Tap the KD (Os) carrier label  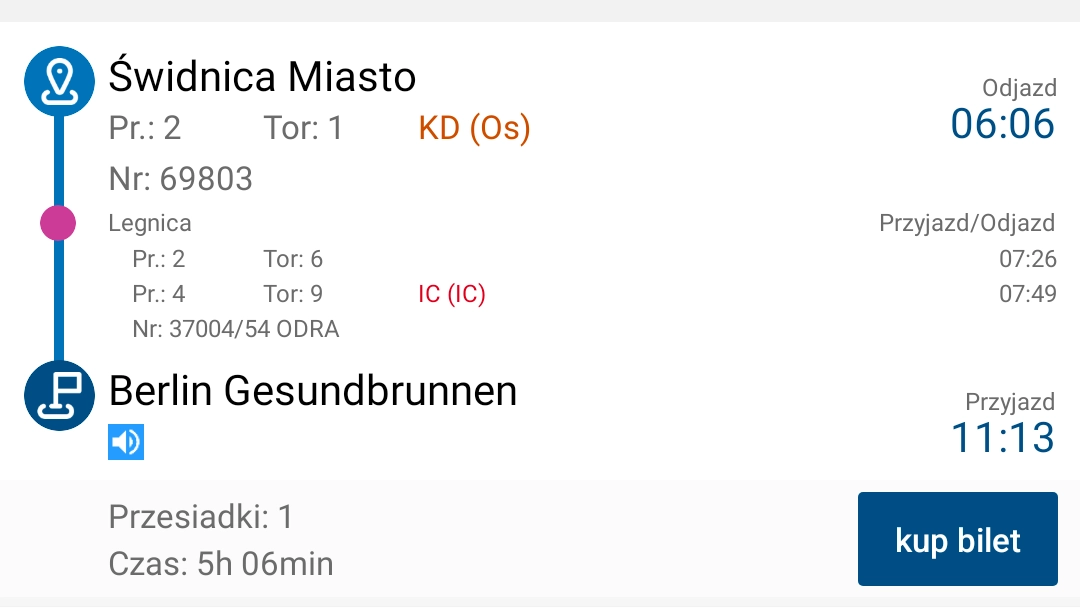pos(474,128)
